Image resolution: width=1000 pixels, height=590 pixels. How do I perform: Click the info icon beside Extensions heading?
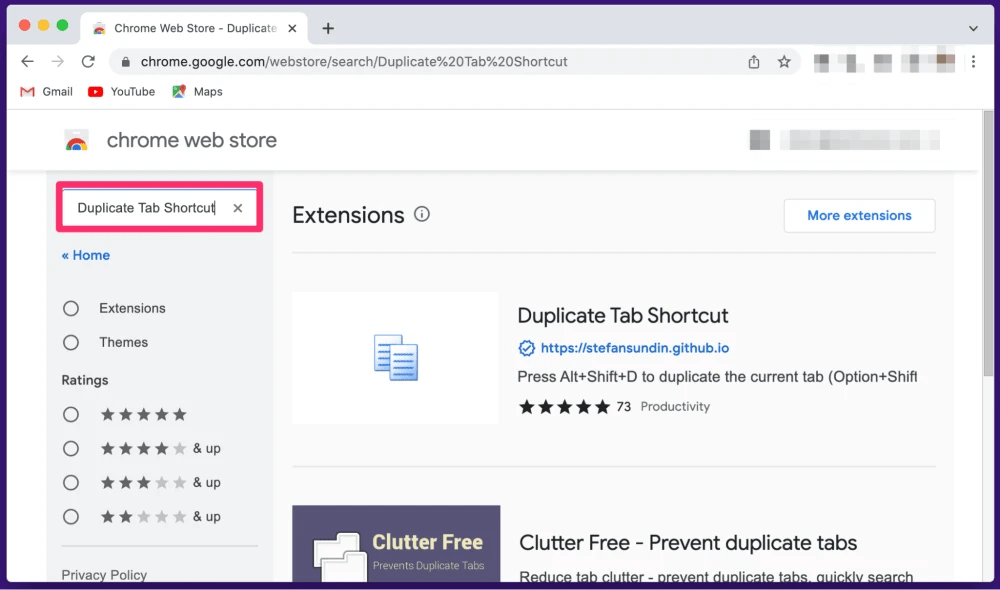tap(421, 213)
